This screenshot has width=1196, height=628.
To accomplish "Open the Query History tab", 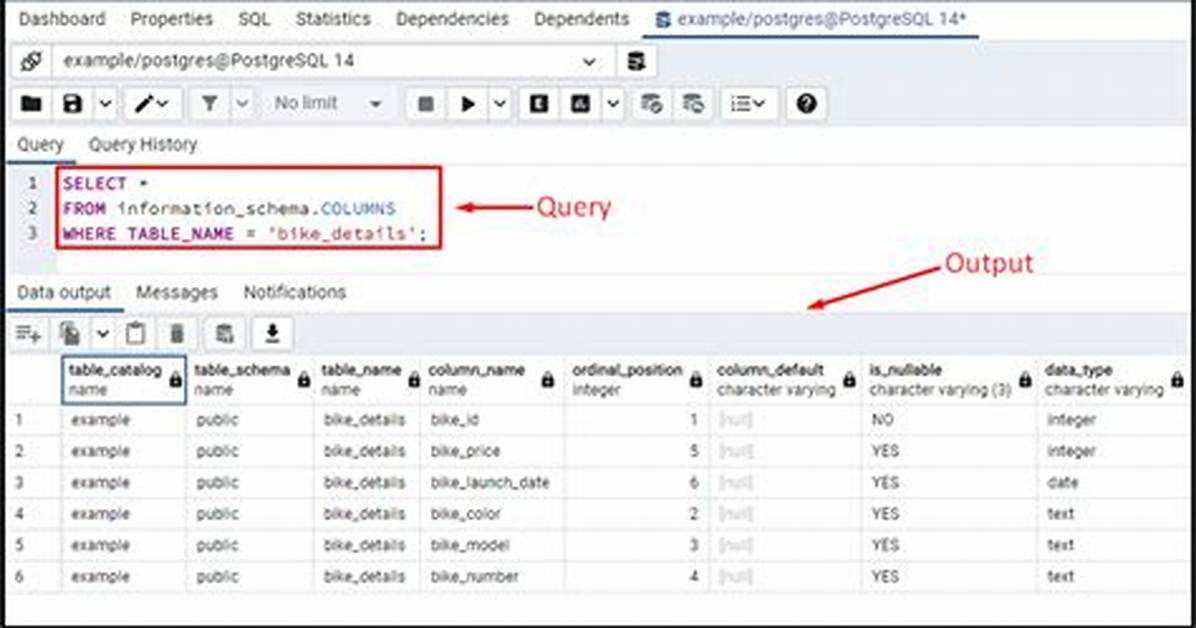I will click(143, 144).
